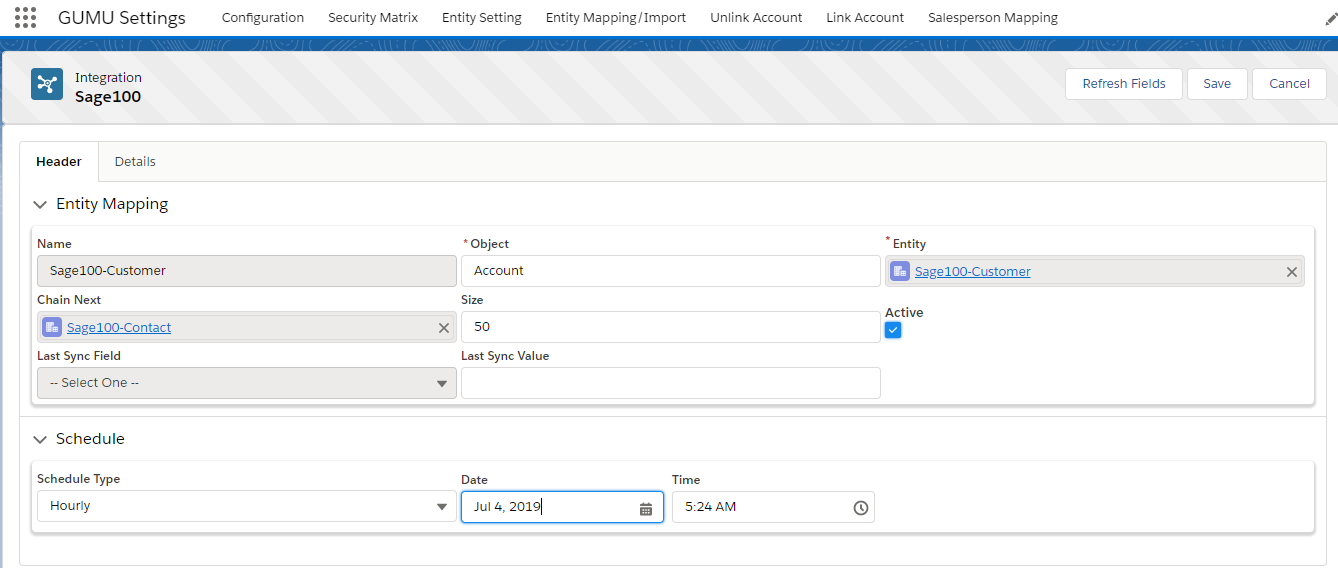Open the Time clock picker icon
Image resolution: width=1338 pixels, height=568 pixels.
860,508
